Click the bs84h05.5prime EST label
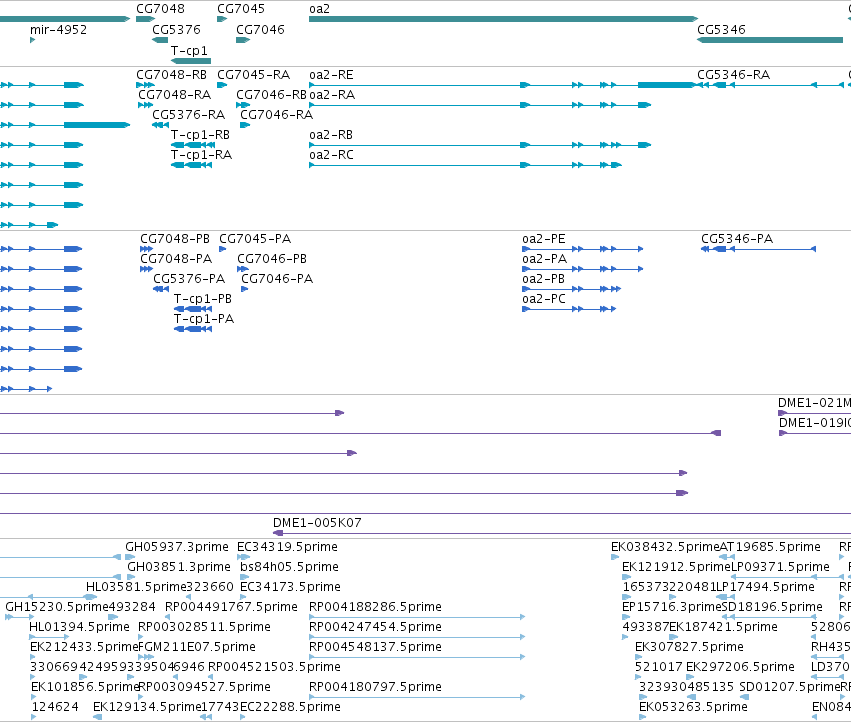851x722 pixels. point(289,567)
